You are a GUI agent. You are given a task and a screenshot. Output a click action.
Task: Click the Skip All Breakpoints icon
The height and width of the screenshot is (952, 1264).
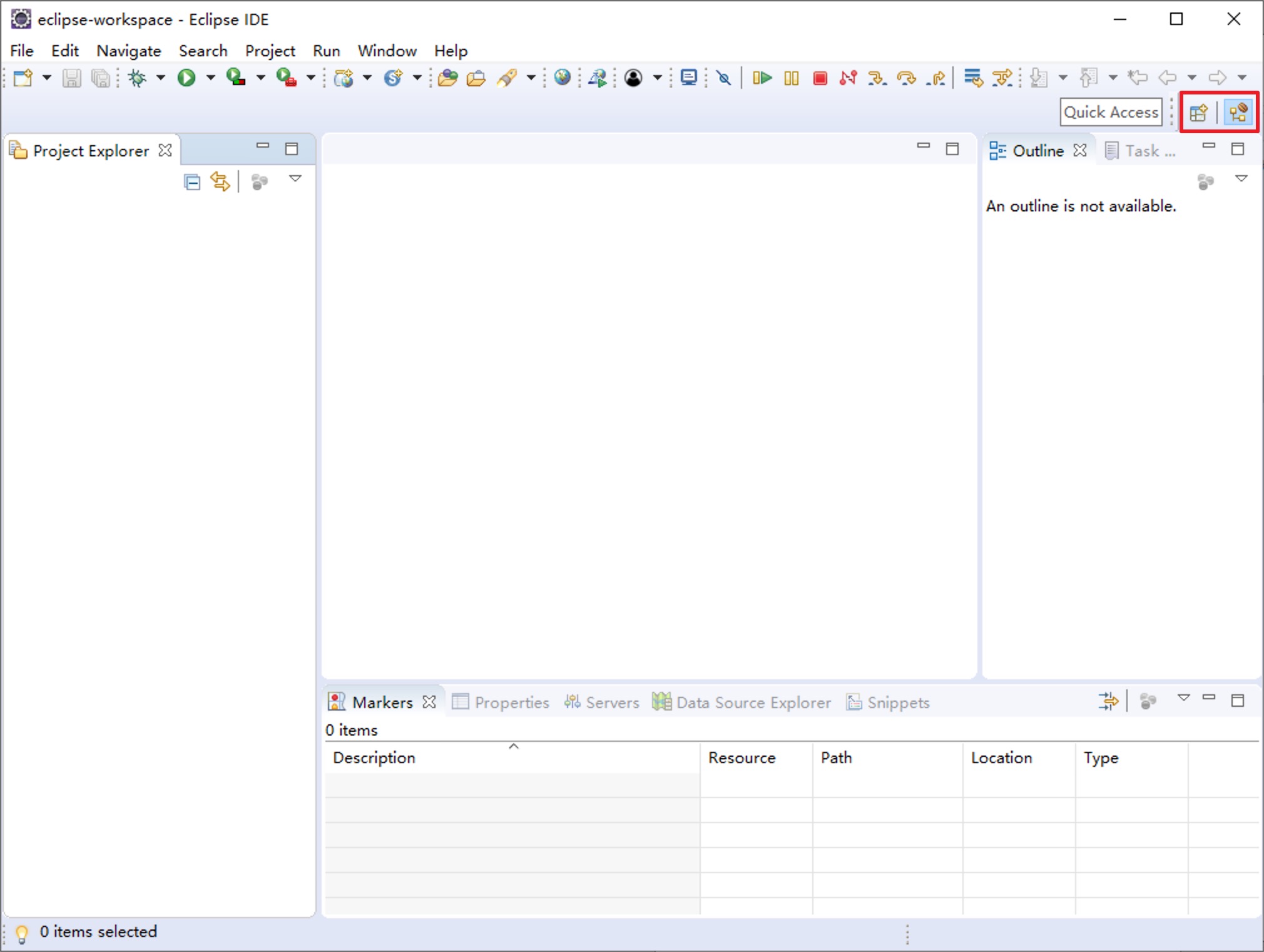(x=724, y=78)
